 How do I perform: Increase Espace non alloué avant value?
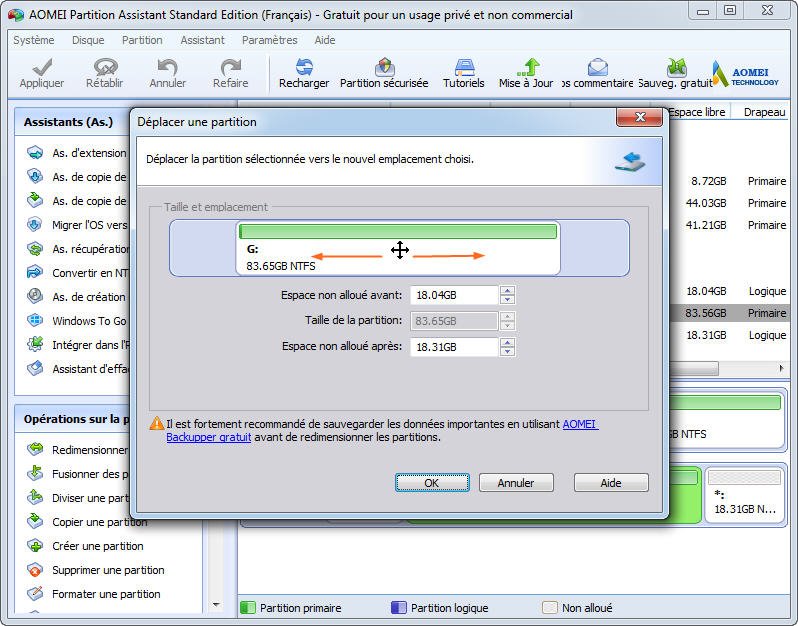[x=507, y=291]
